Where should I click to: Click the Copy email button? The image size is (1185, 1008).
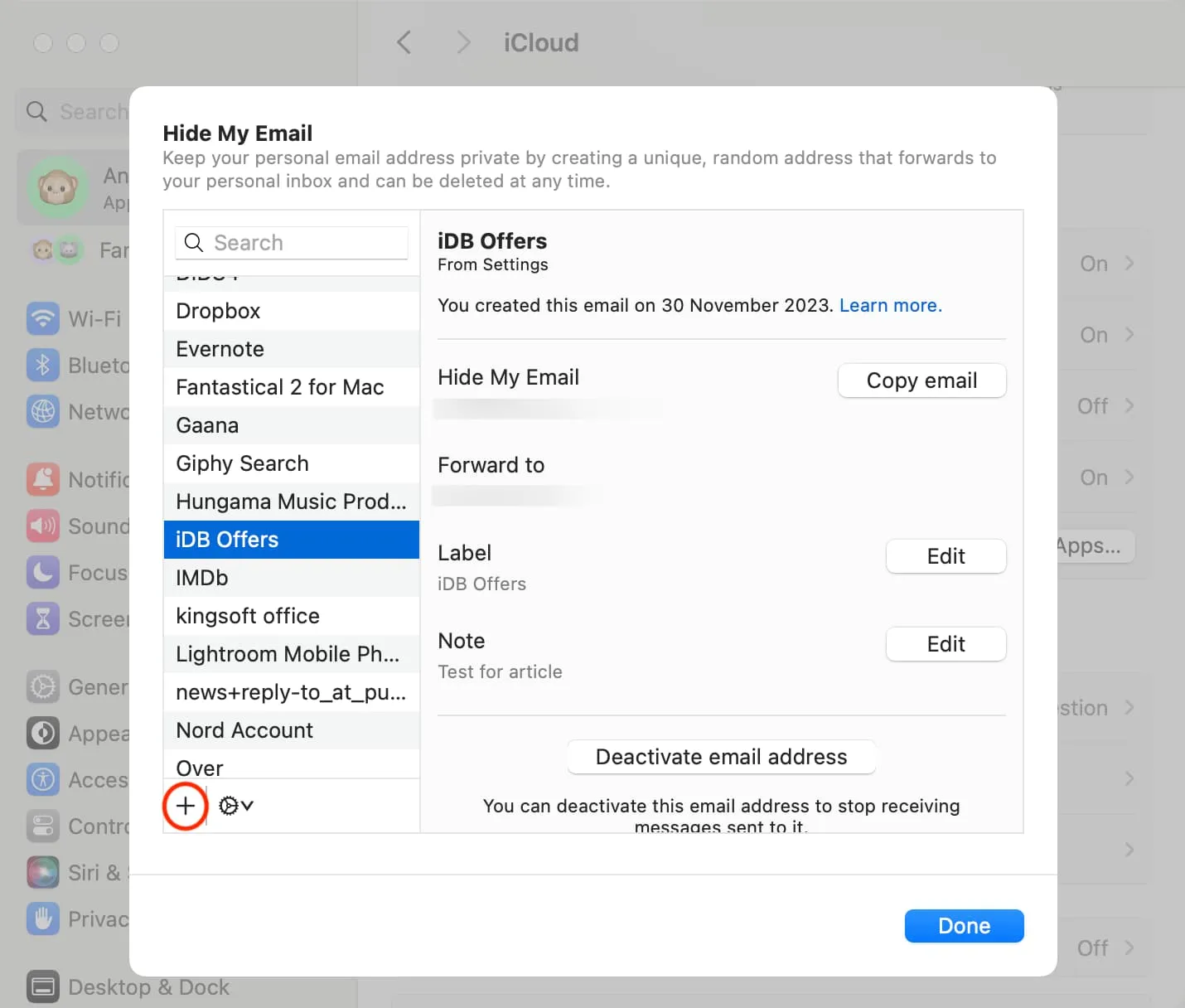pos(921,380)
